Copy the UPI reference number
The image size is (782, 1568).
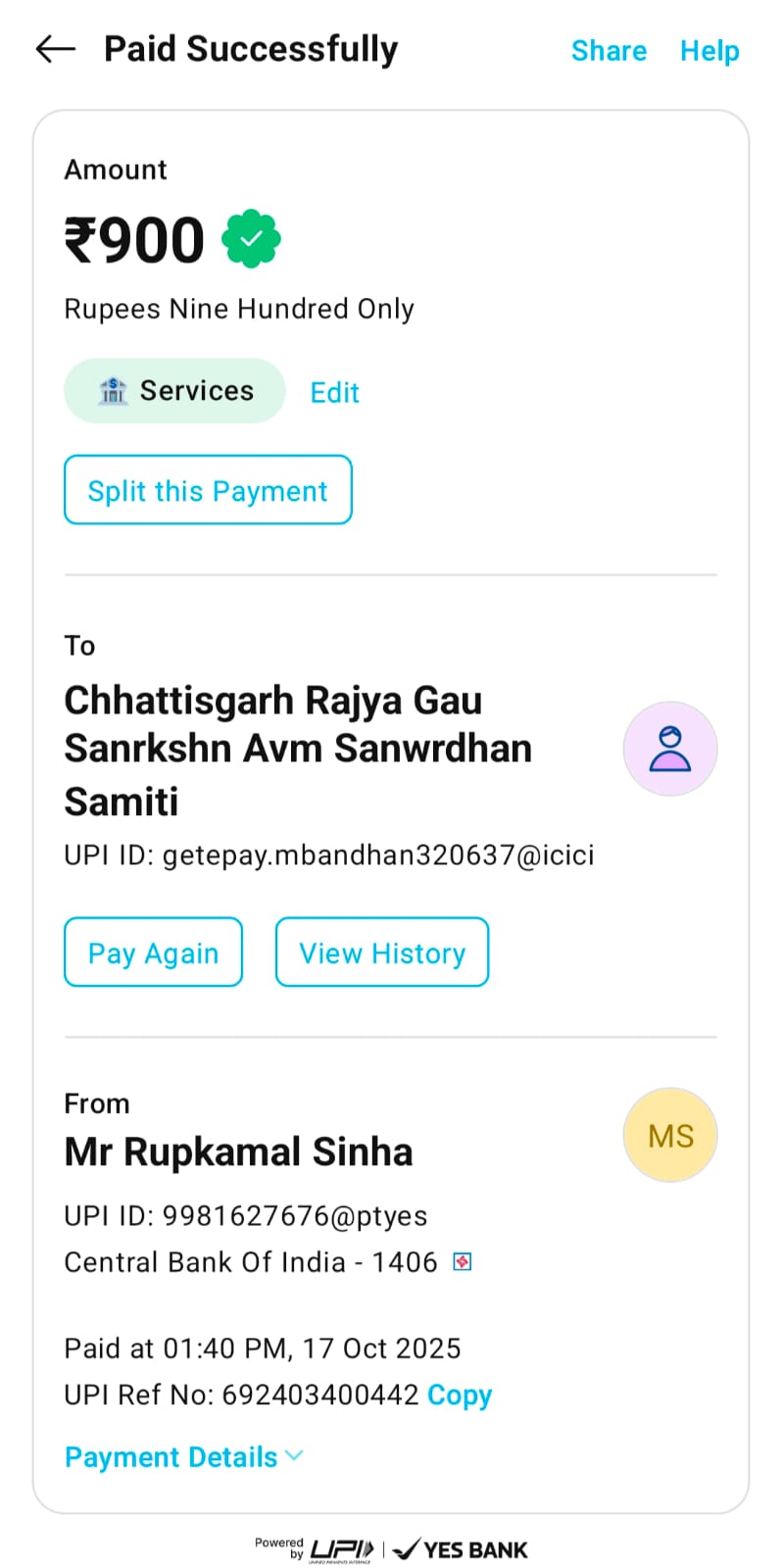click(460, 1395)
